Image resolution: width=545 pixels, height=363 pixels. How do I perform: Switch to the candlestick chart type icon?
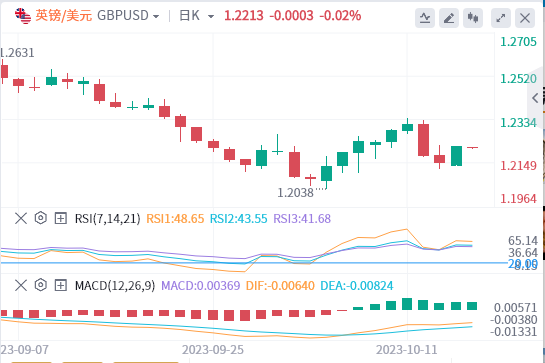[x=473, y=18]
